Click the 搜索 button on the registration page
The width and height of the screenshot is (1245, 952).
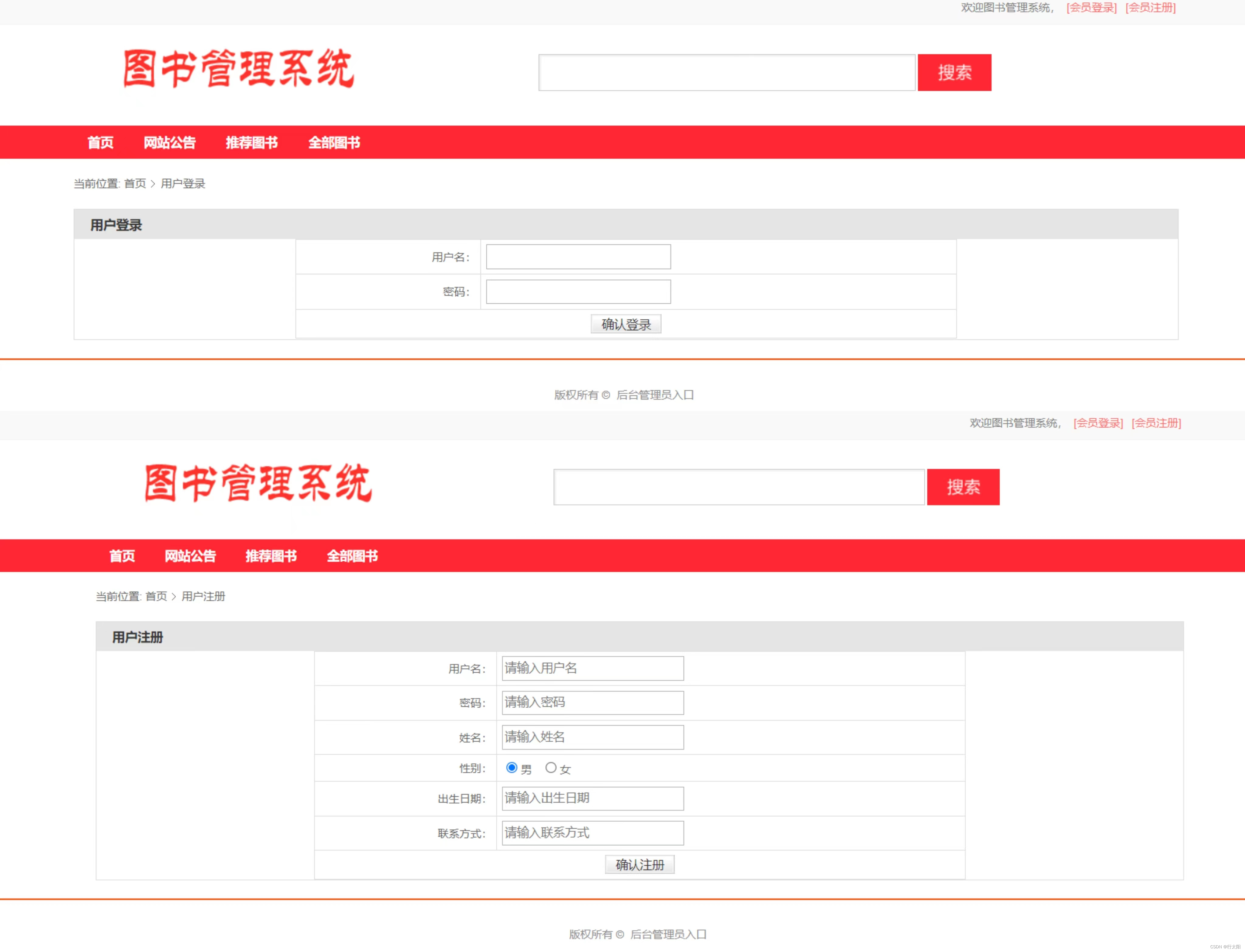[963, 487]
